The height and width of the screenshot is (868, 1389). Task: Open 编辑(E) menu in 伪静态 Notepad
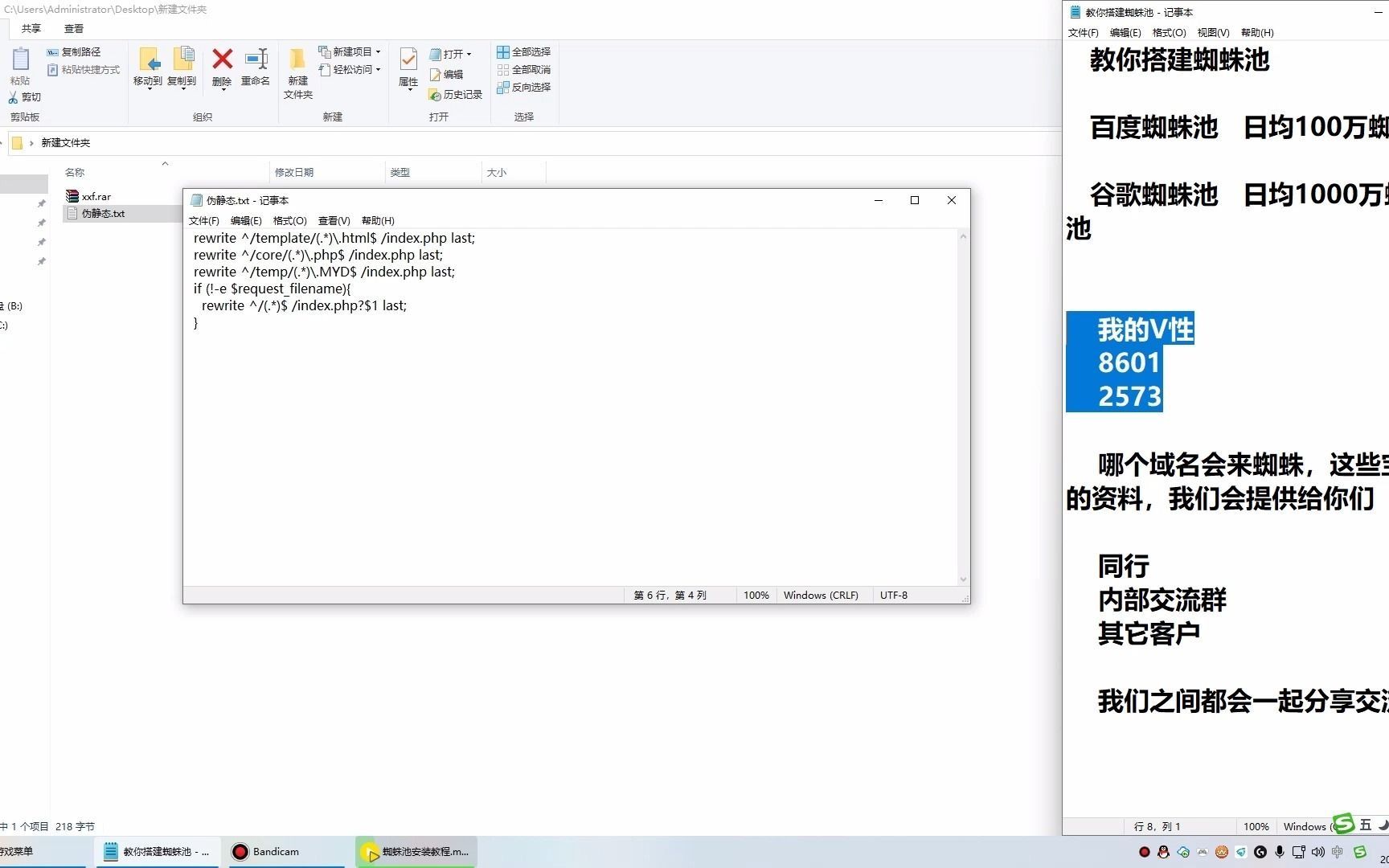pos(246,220)
